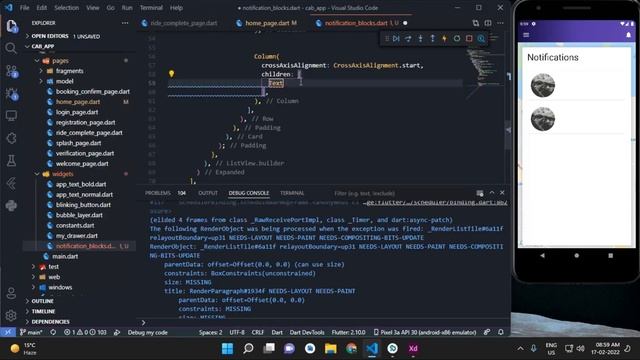Click the CRLF line ending indicator
The image size is (640, 360).
[x=257, y=332]
